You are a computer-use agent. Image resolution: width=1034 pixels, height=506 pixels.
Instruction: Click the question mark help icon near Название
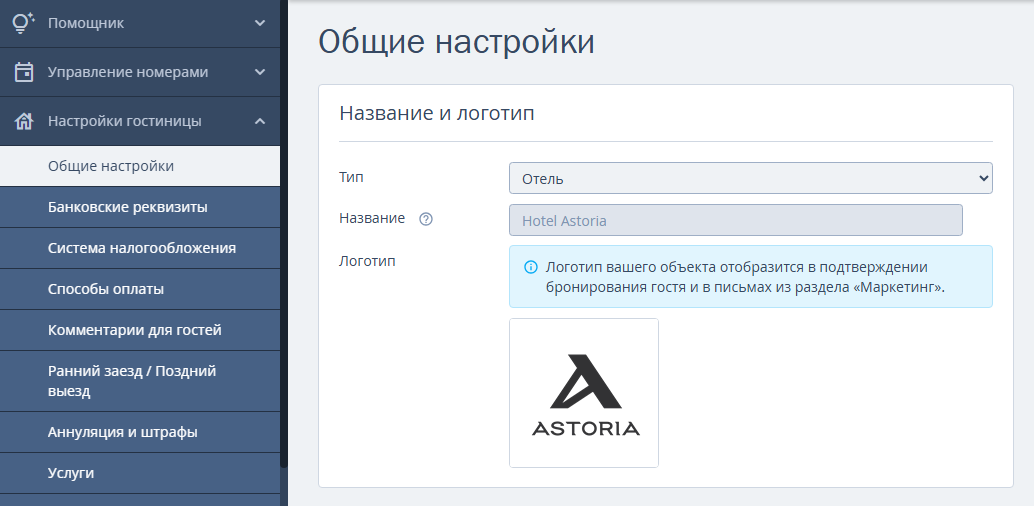(x=426, y=219)
